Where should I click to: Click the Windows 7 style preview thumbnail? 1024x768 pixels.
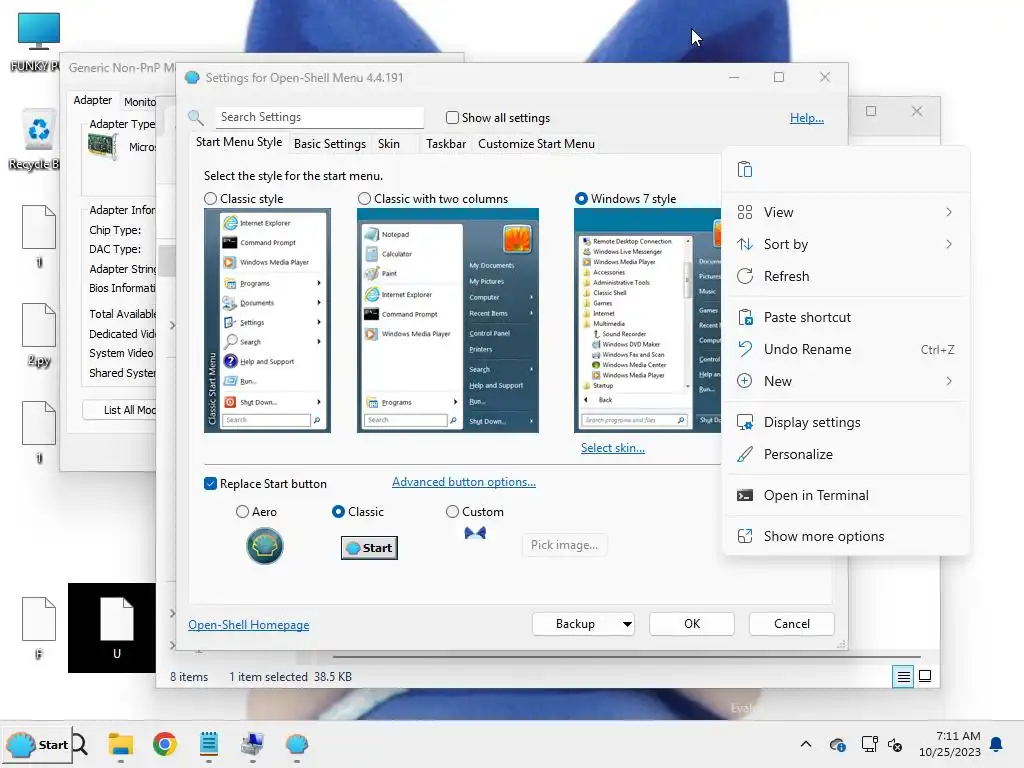point(647,320)
